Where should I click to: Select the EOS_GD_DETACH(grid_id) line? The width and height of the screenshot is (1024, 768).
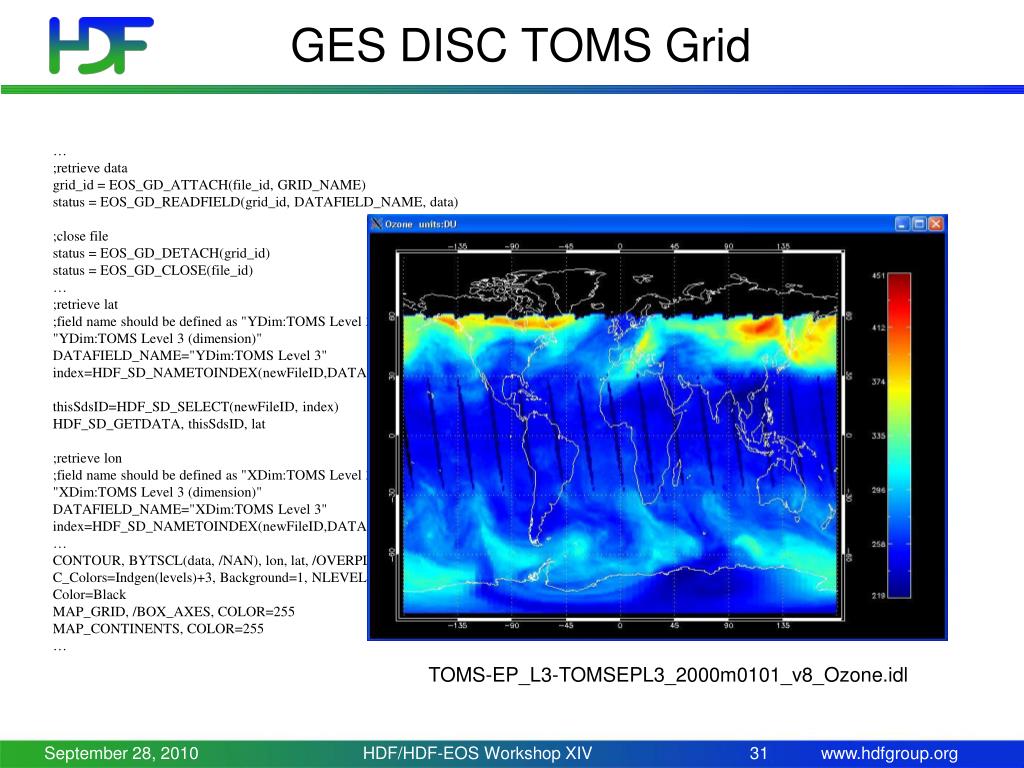(x=161, y=253)
